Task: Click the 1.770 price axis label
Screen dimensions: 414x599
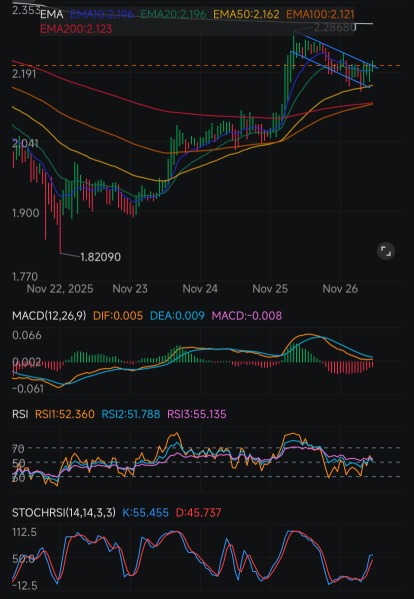Action: click(x=25, y=276)
